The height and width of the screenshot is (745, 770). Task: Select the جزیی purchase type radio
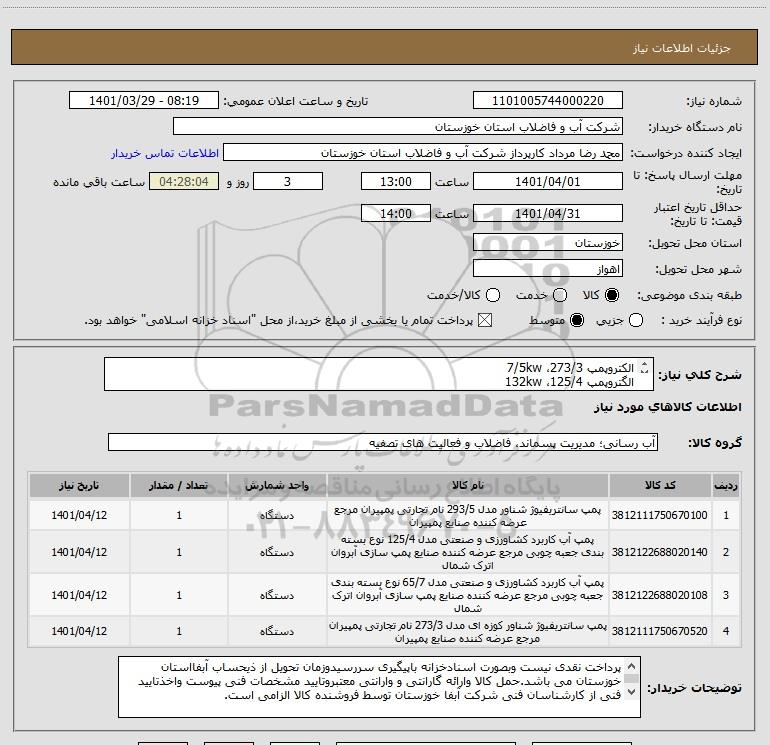tap(635, 320)
